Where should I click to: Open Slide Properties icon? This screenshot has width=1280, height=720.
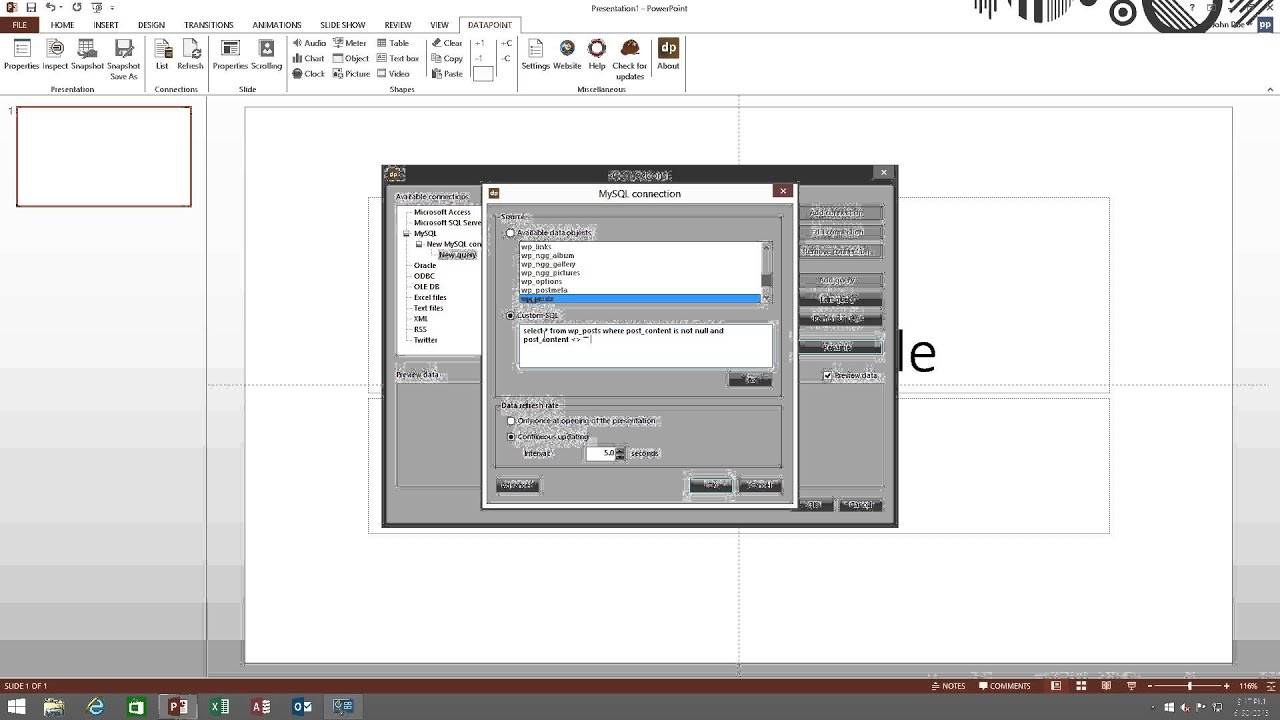click(230, 56)
